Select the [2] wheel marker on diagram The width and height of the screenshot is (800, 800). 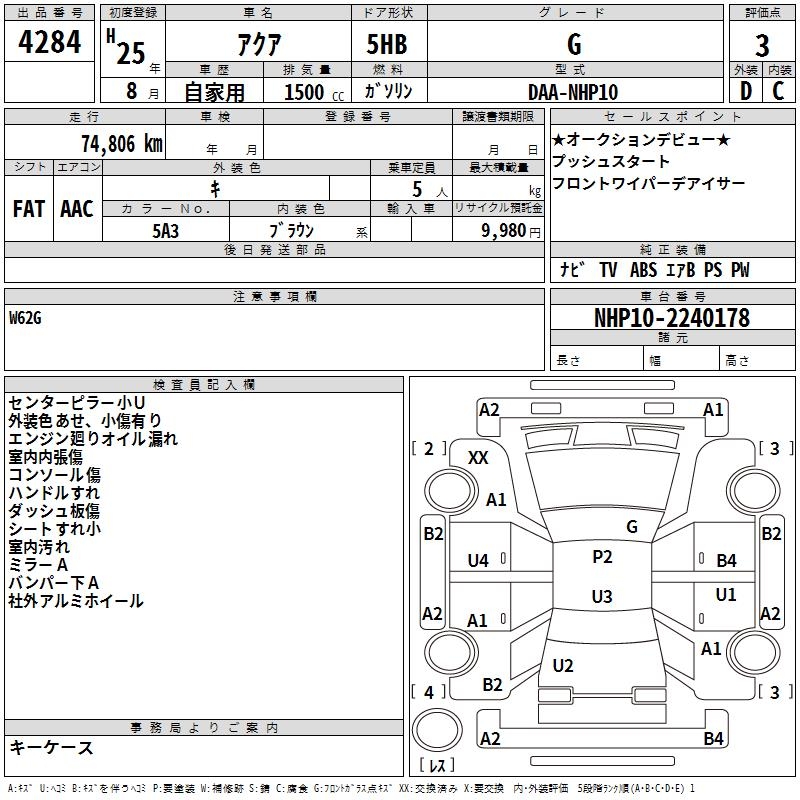tap(429, 448)
